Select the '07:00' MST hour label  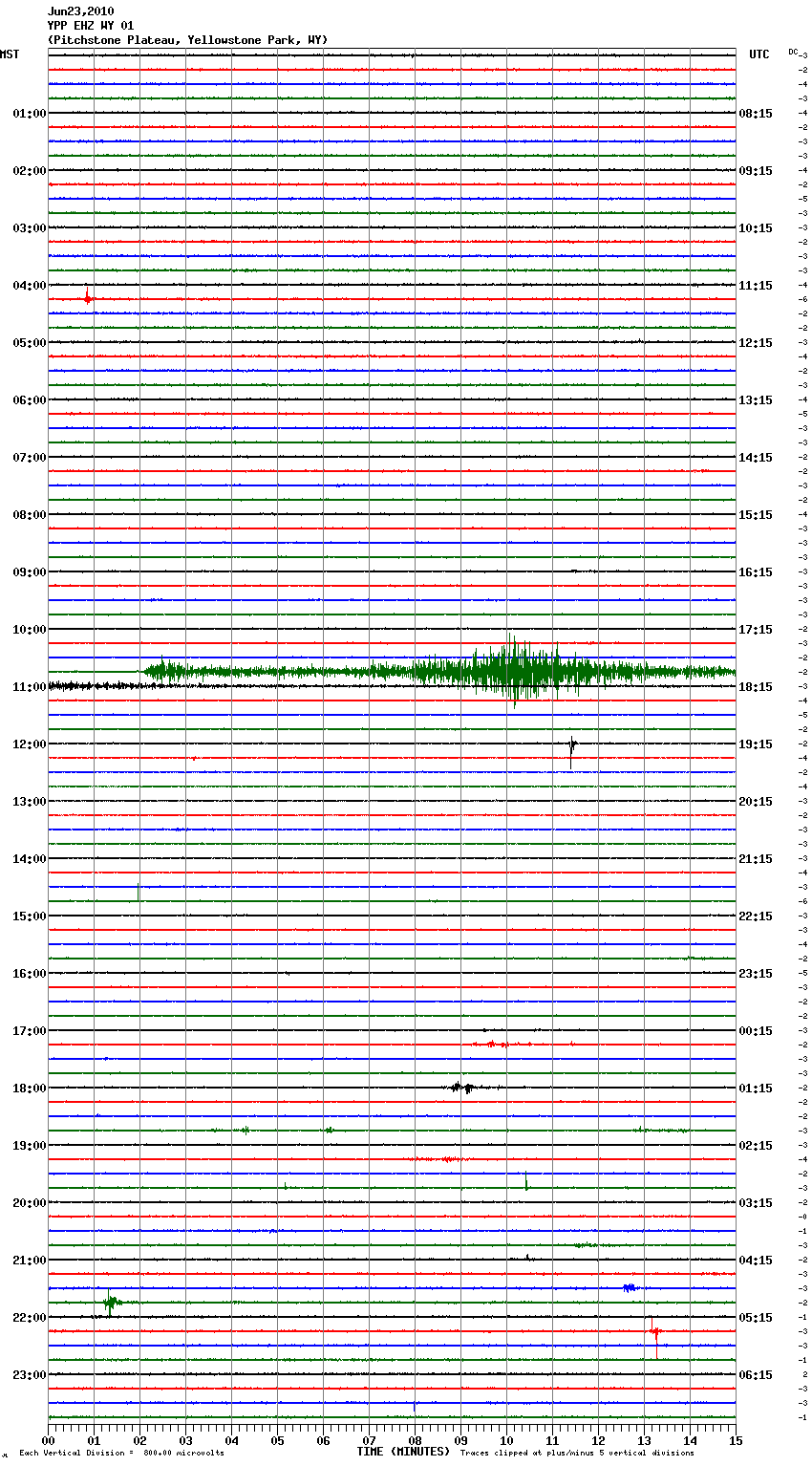30,458
